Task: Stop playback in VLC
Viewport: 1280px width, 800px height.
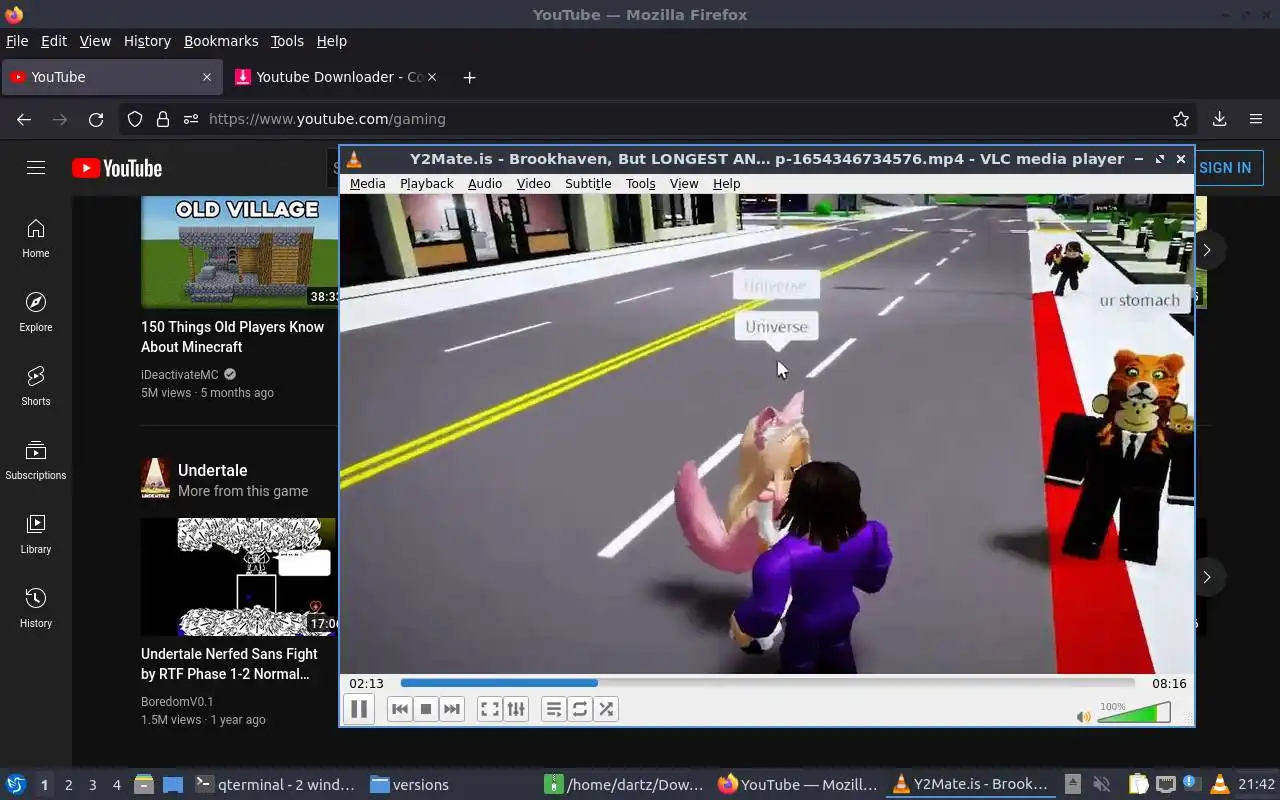Action: click(425, 709)
